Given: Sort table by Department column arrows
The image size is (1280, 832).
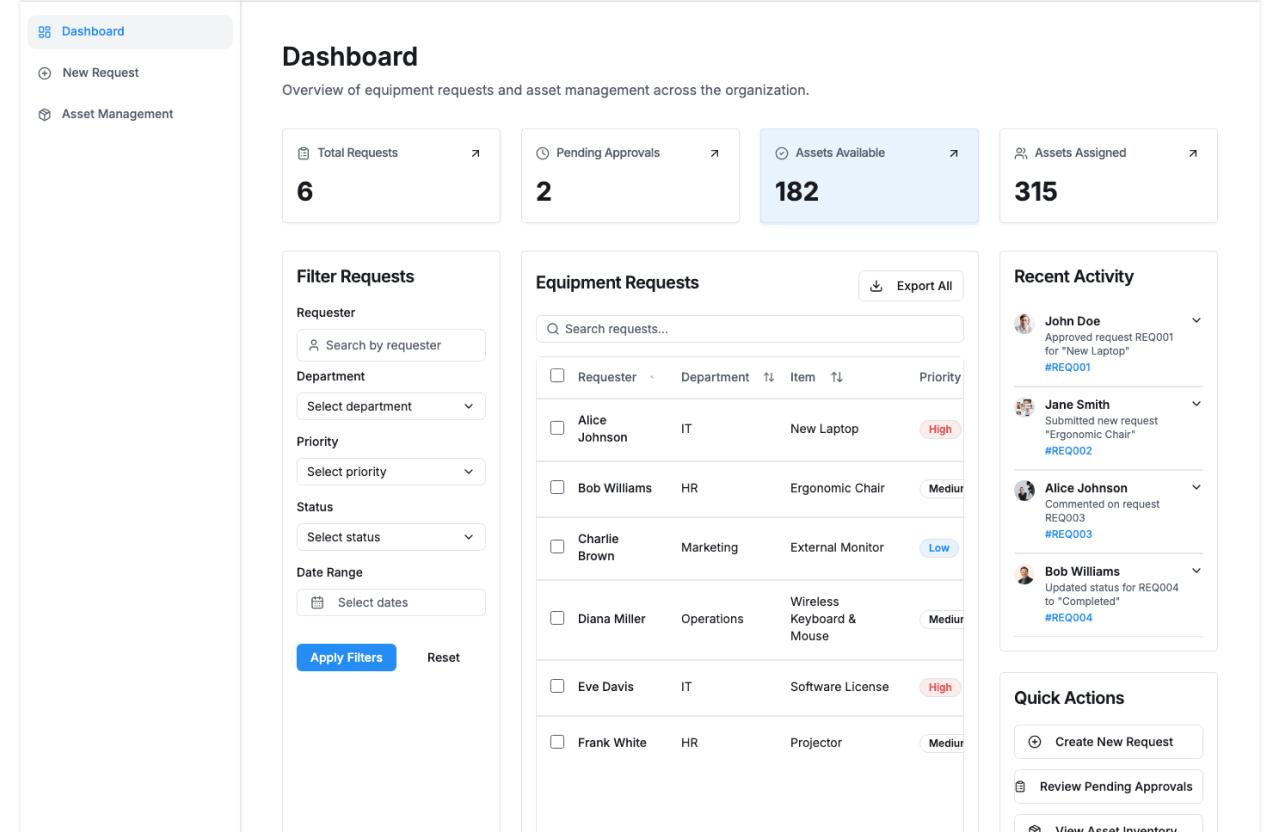Looking at the screenshot, I should (x=769, y=377).
